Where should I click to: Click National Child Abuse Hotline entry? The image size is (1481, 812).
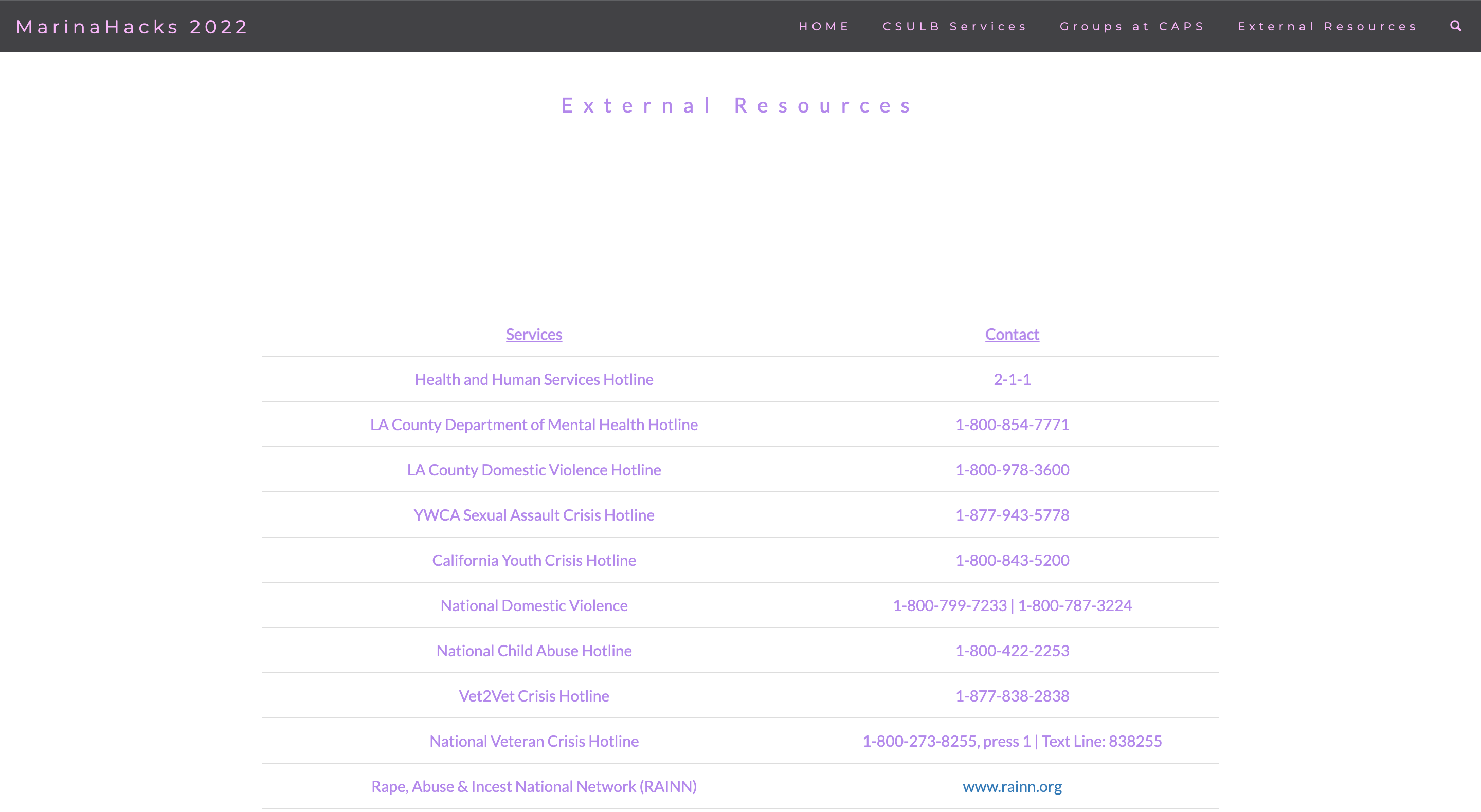click(534, 651)
